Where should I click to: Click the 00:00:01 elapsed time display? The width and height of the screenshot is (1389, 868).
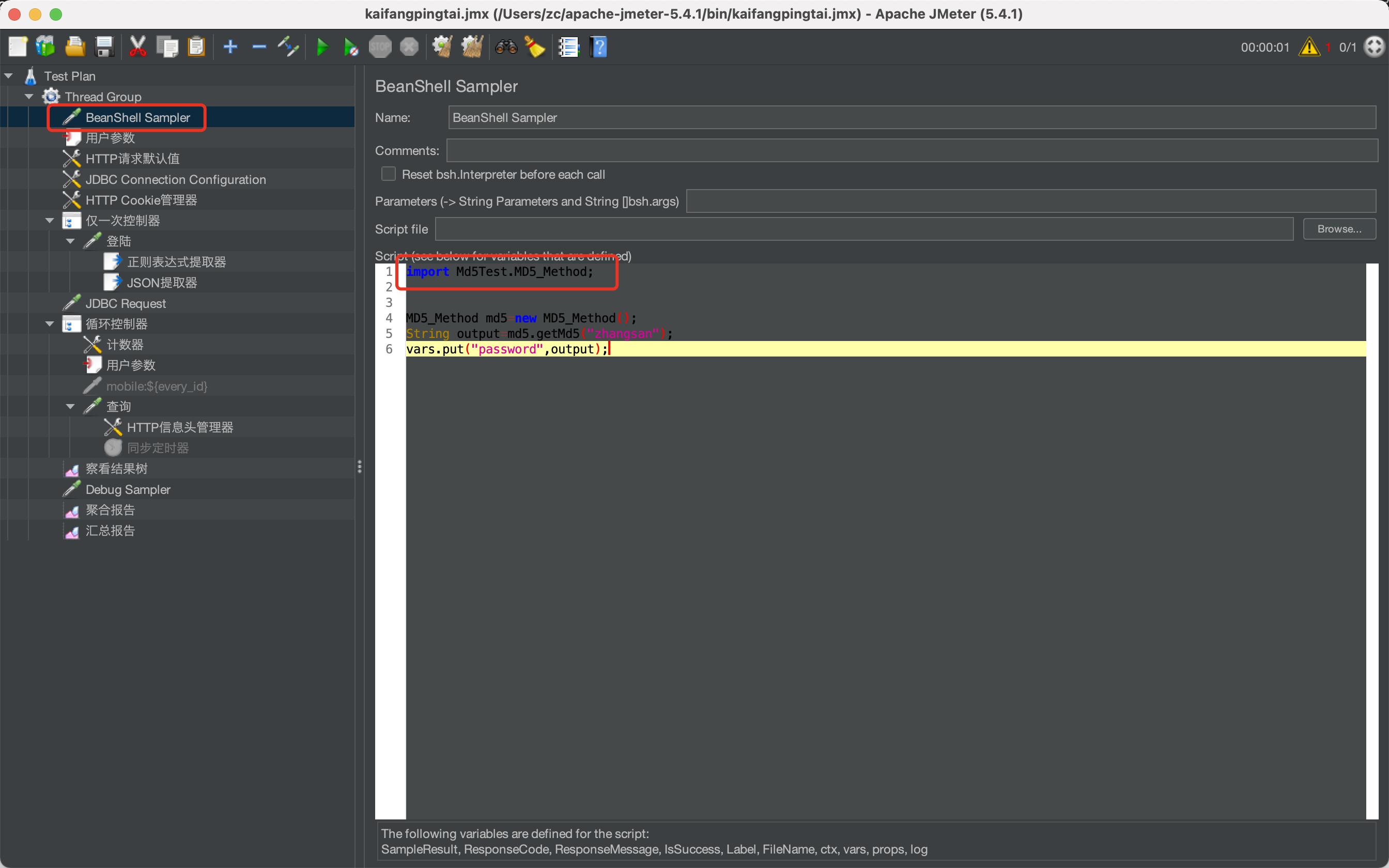1265,47
